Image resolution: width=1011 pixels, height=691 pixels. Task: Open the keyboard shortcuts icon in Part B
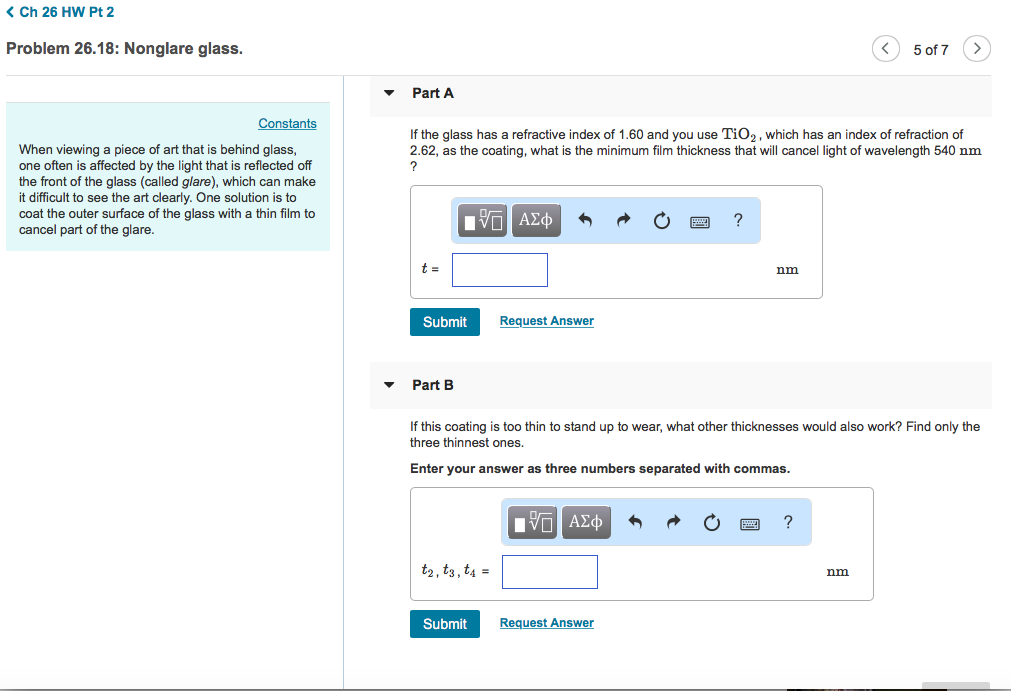click(x=749, y=521)
